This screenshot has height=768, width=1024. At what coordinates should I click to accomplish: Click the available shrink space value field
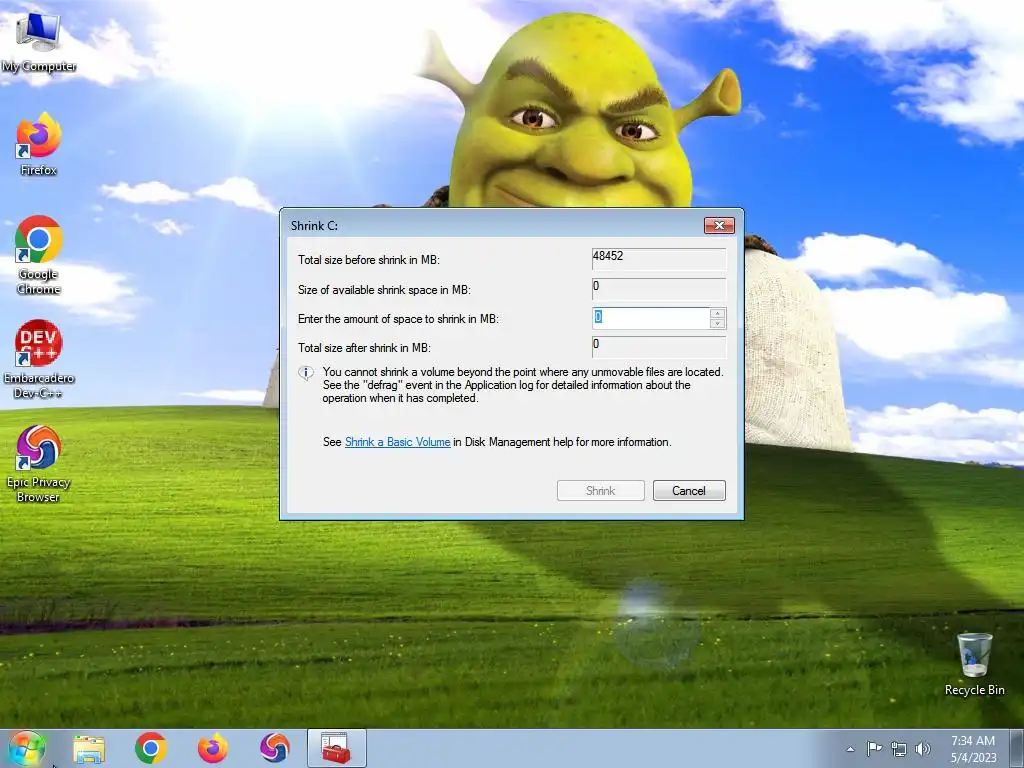pyautogui.click(x=659, y=289)
